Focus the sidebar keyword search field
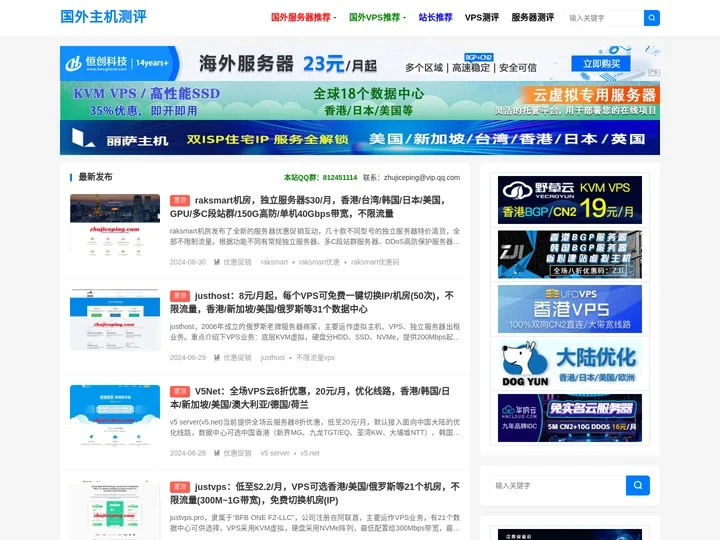This screenshot has width=720, height=540. coord(558,485)
